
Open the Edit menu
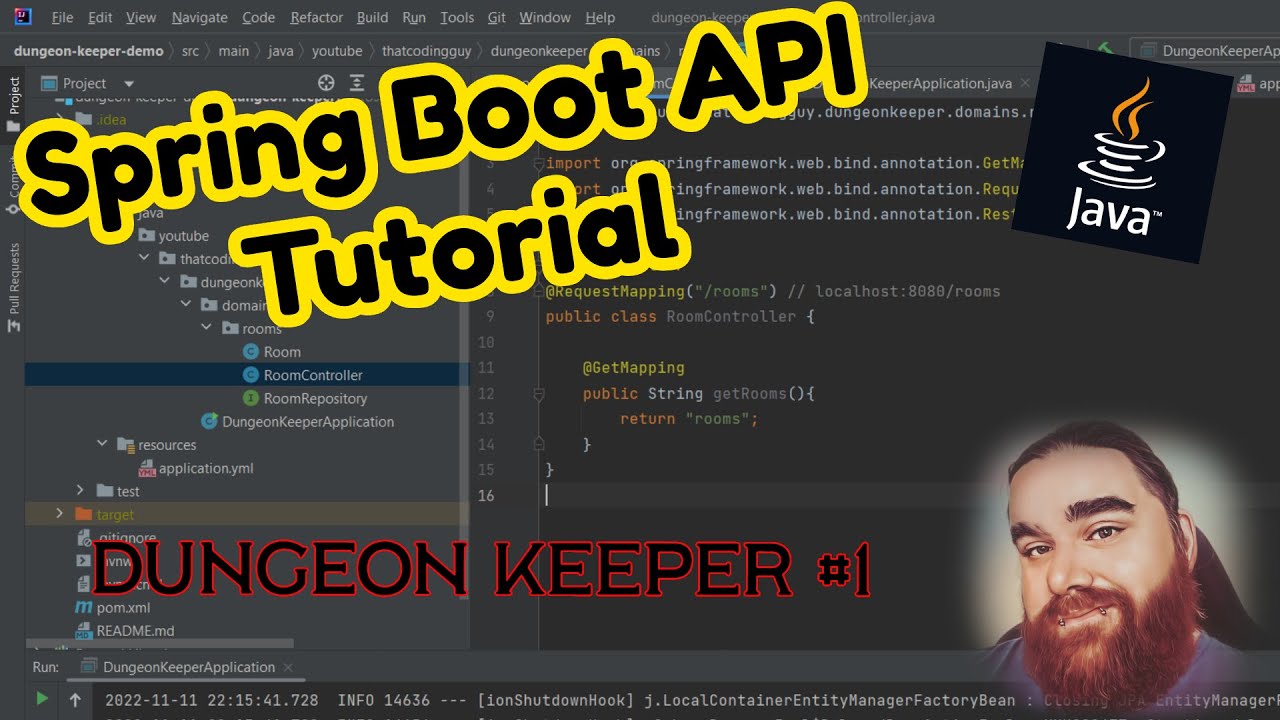(x=100, y=18)
